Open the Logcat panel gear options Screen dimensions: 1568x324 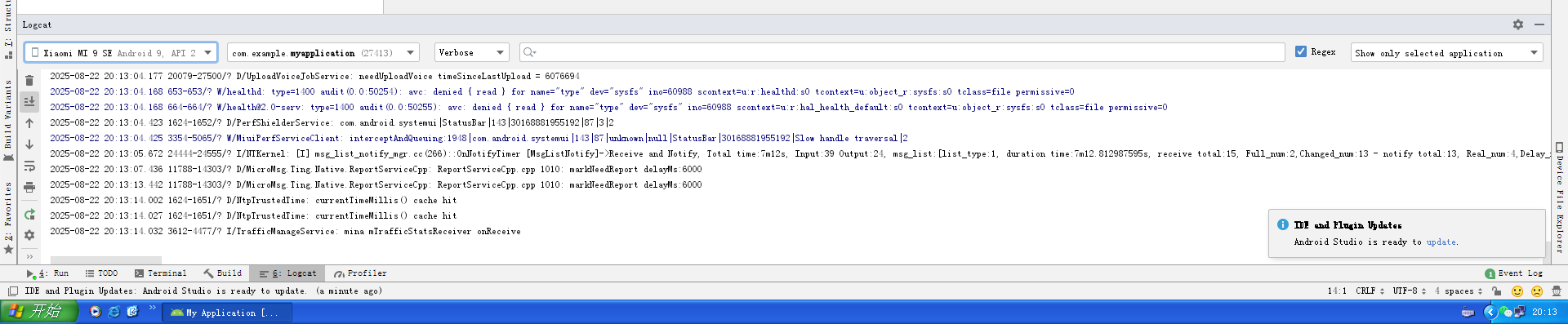pos(1517,24)
